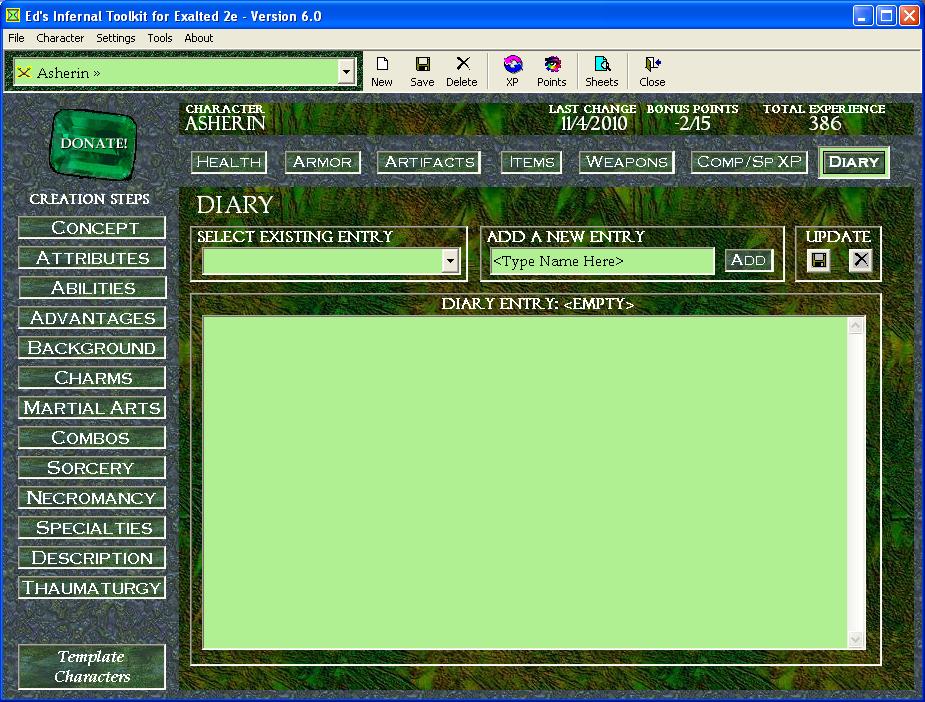Viewport: 925px width, 702px height.
Task: Open the File menu
Action: (x=16, y=38)
